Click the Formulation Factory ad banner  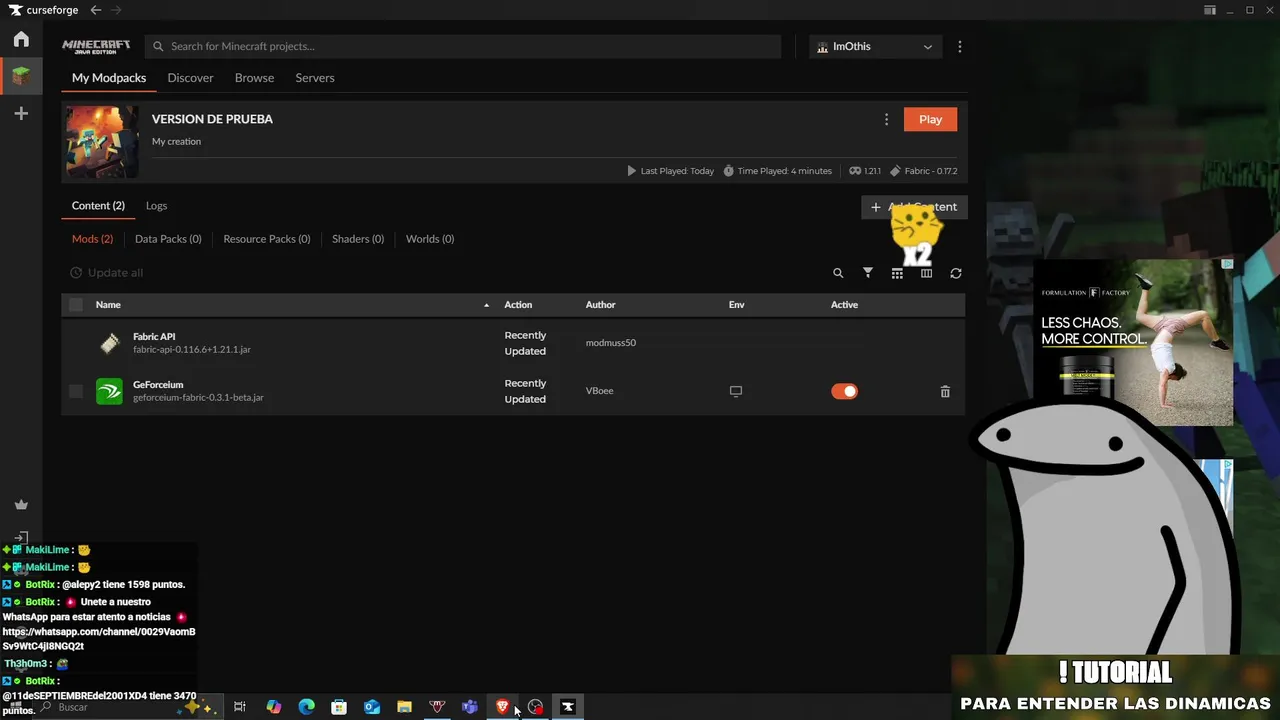click(x=1133, y=342)
